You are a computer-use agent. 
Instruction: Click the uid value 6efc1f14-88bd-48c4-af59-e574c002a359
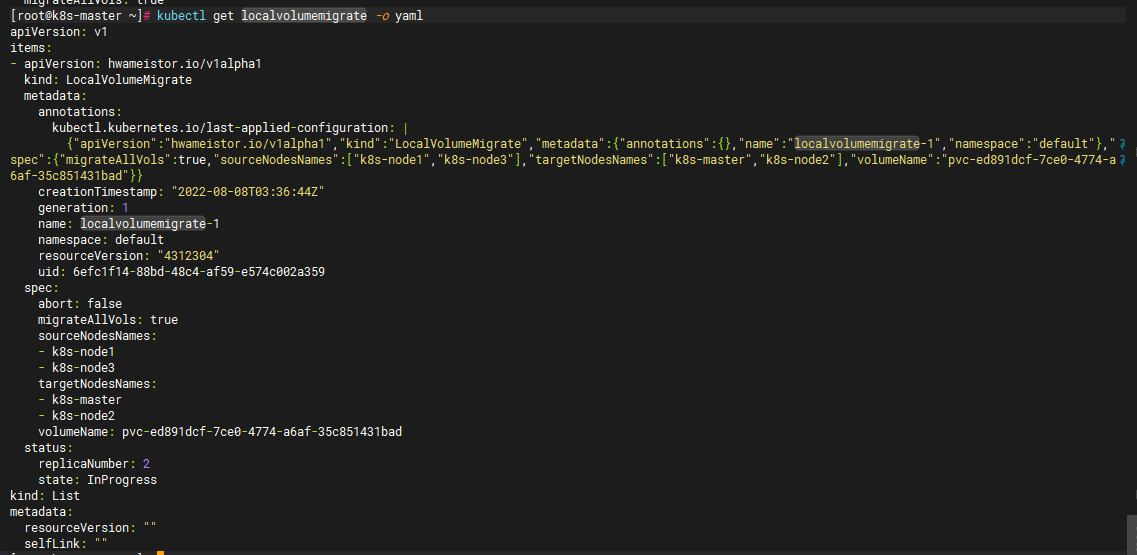pos(199,271)
